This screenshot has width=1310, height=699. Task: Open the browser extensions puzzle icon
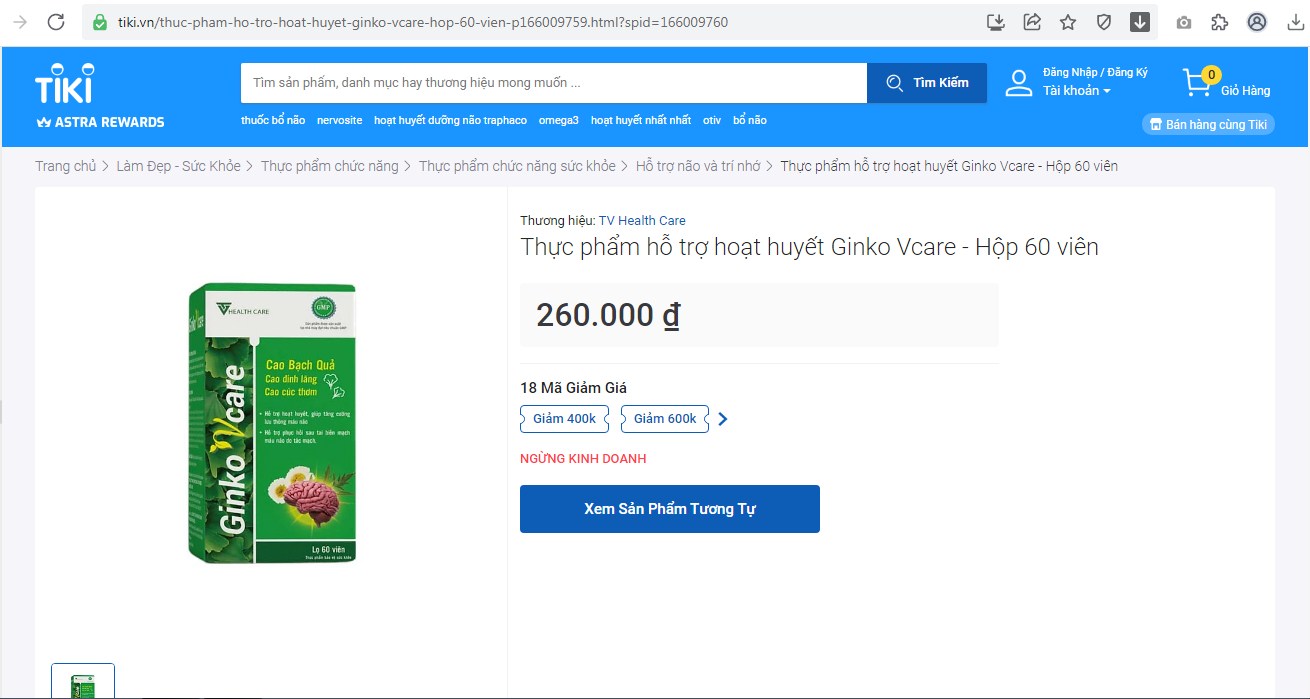click(1220, 22)
